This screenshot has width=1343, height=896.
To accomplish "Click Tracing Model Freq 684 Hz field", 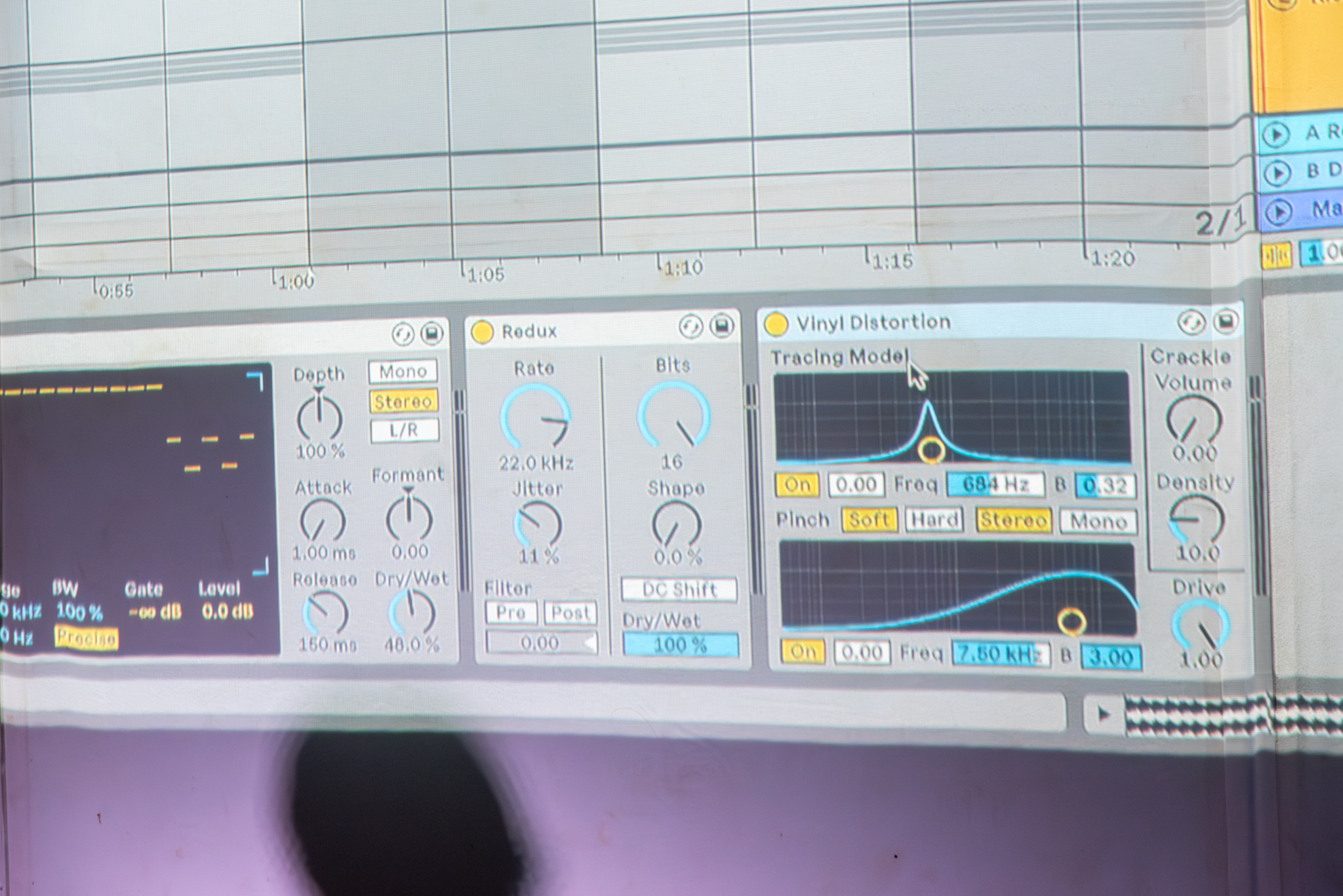I will point(995,485).
